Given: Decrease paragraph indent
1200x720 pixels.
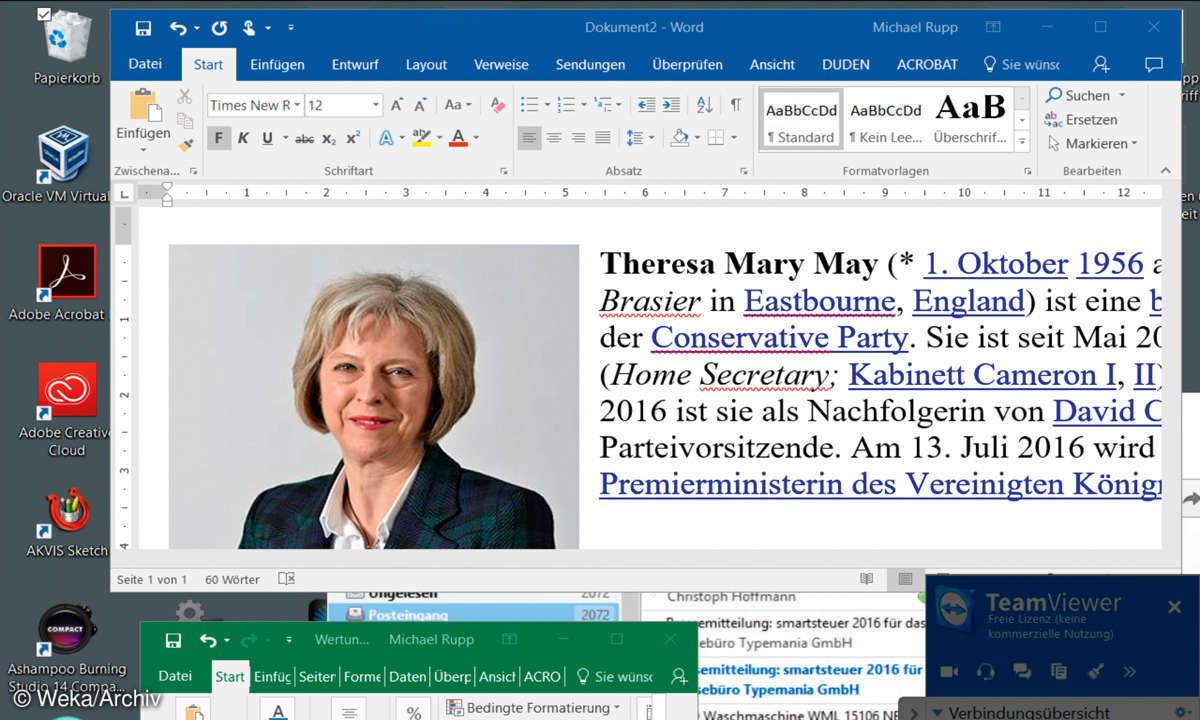Looking at the screenshot, I should coord(647,105).
